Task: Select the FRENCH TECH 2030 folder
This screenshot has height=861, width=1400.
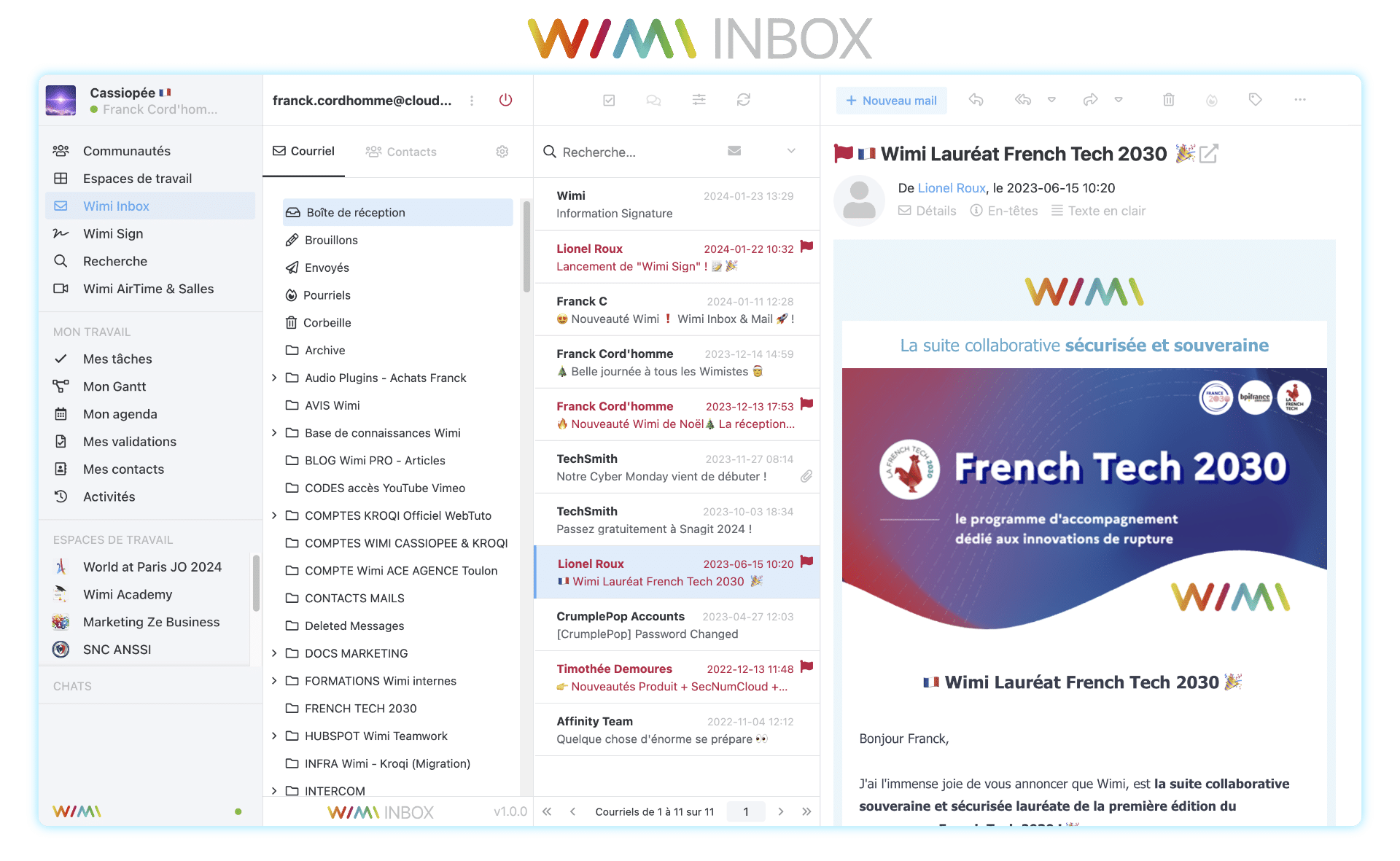Action: 397,709
